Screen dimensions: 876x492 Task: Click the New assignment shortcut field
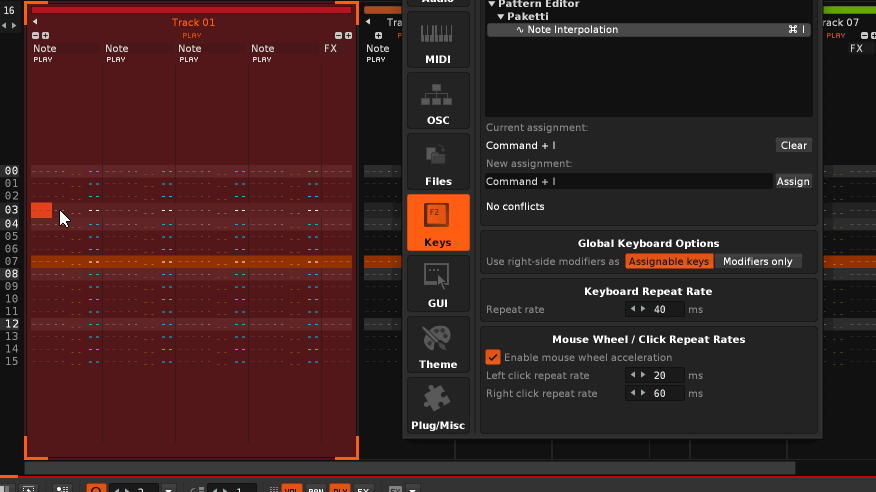pyautogui.click(x=628, y=181)
